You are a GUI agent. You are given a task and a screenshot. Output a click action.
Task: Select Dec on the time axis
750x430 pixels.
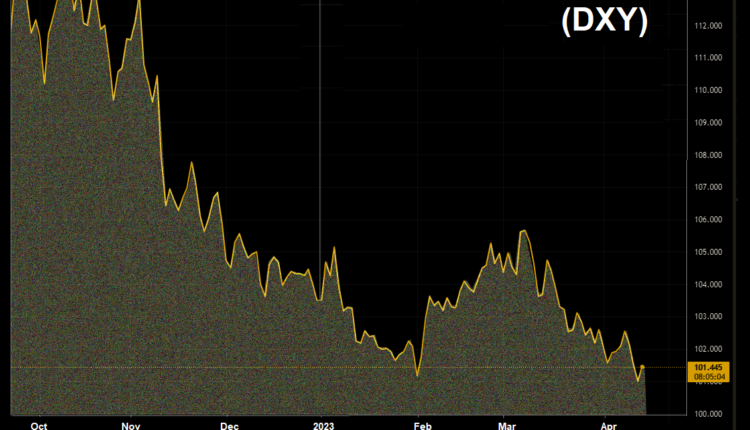coord(230,424)
